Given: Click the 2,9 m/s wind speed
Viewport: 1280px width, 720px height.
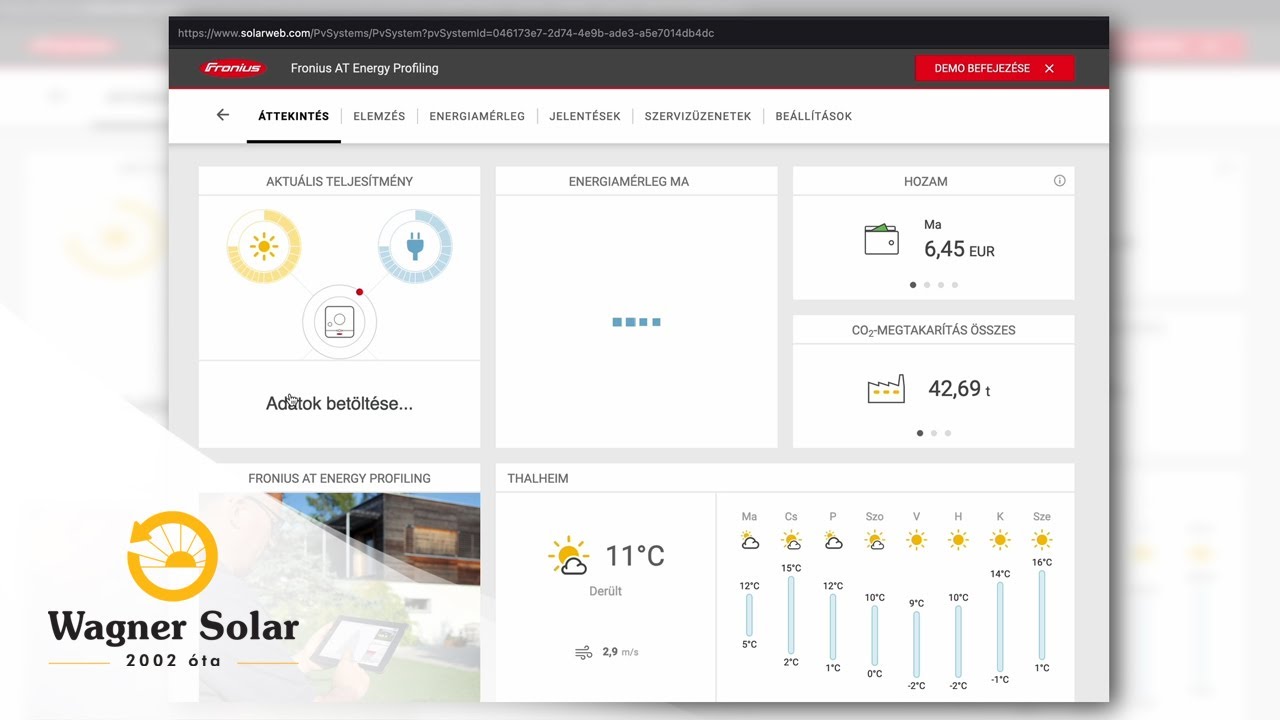Looking at the screenshot, I should [620, 652].
